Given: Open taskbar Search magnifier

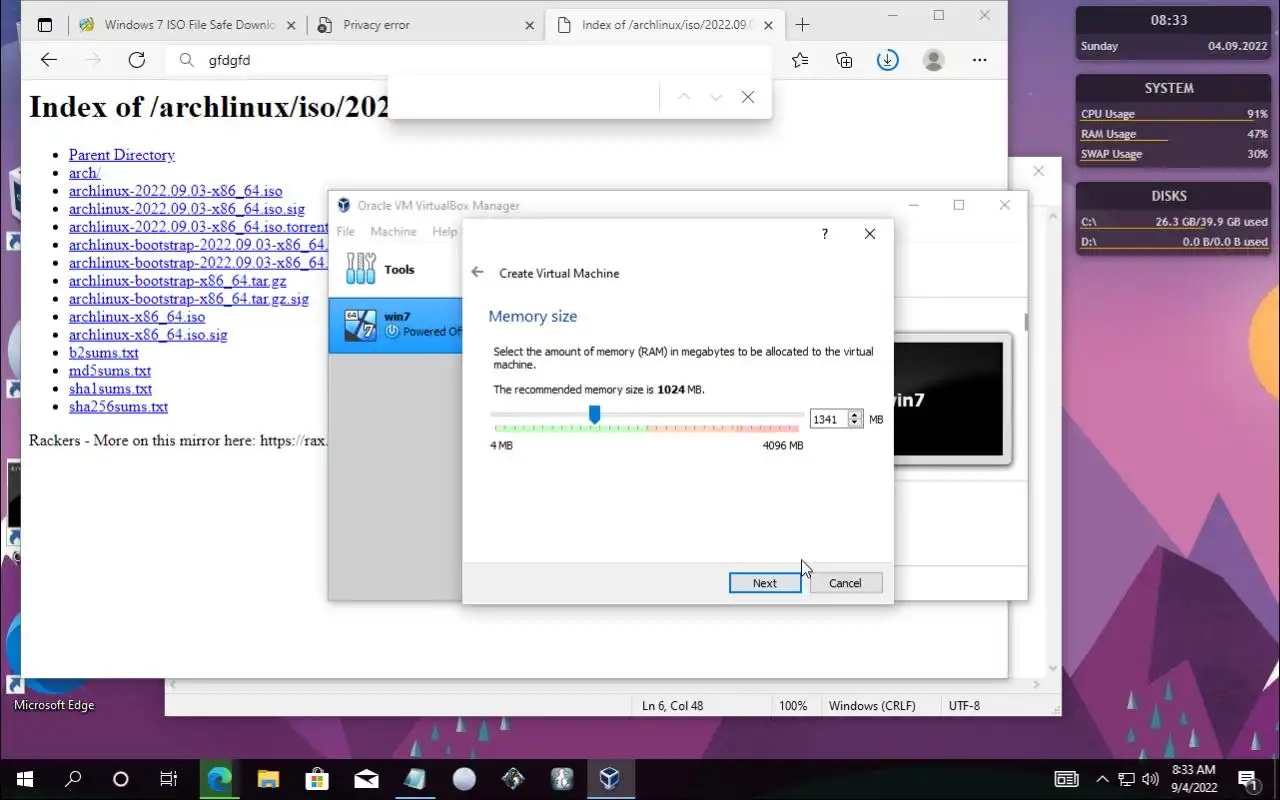Looking at the screenshot, I should click(73, 779).
